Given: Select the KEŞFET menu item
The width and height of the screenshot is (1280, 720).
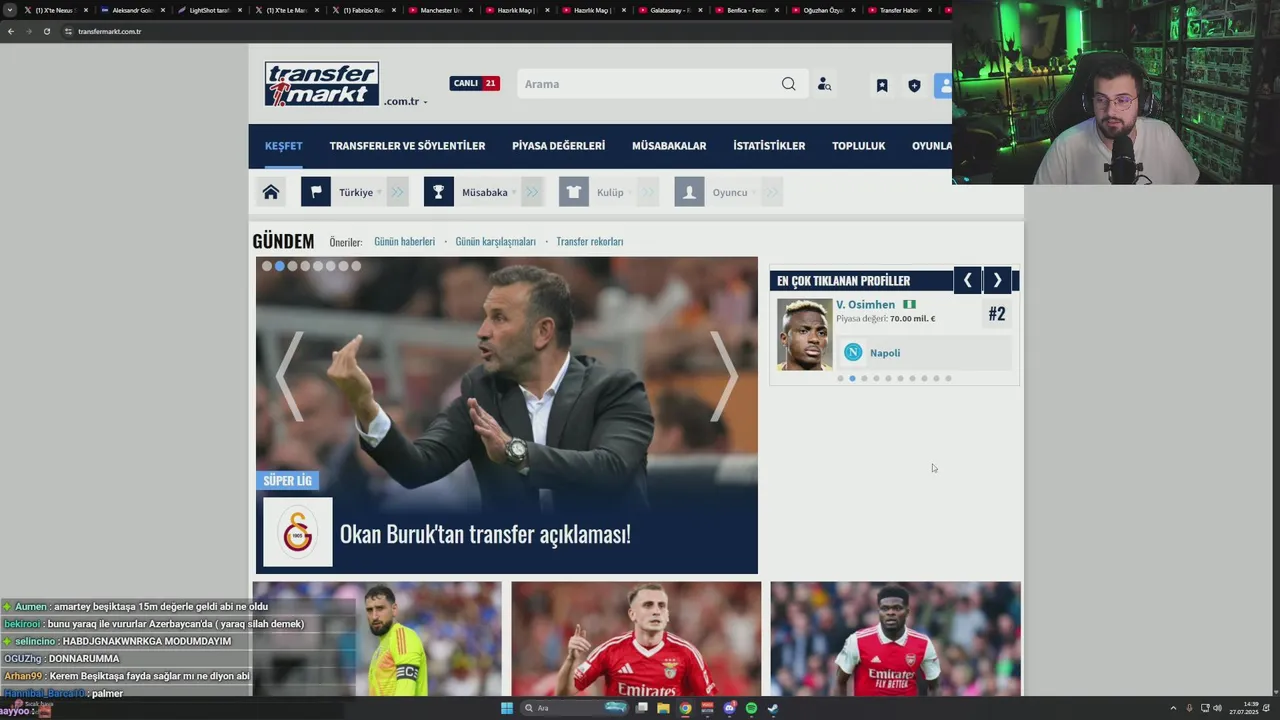Looking at the screenshot, I should click(283, 146).
